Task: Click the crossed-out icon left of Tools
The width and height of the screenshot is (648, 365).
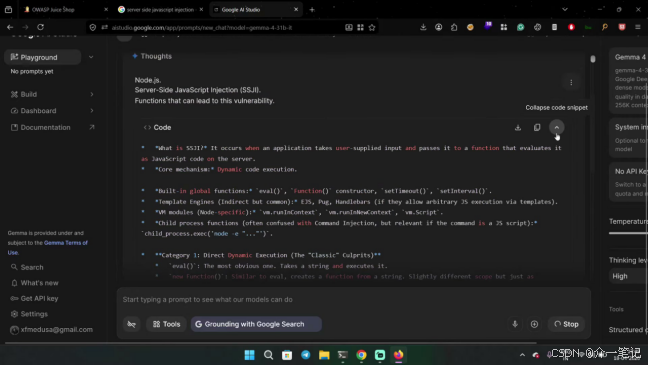Action: tap(131, 324)
